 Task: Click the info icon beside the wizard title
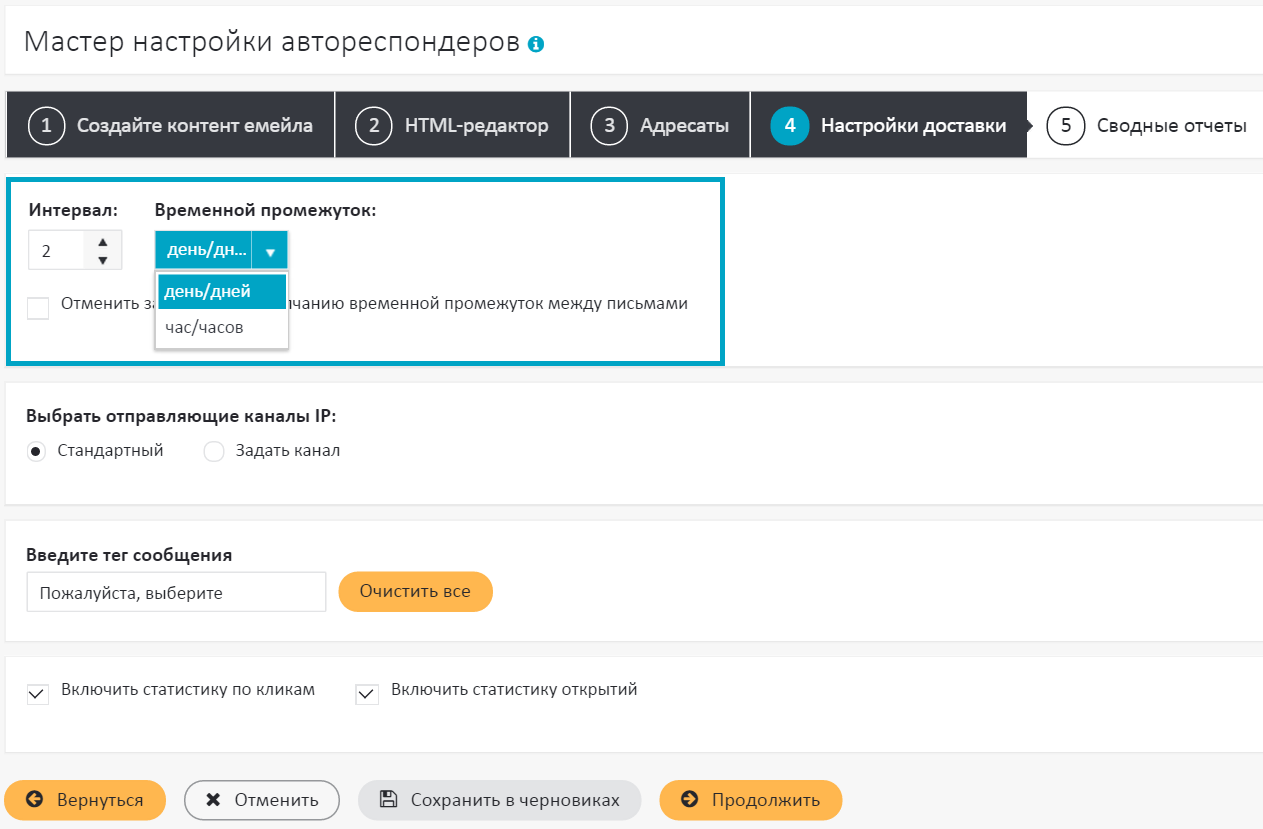coord(536,44)
